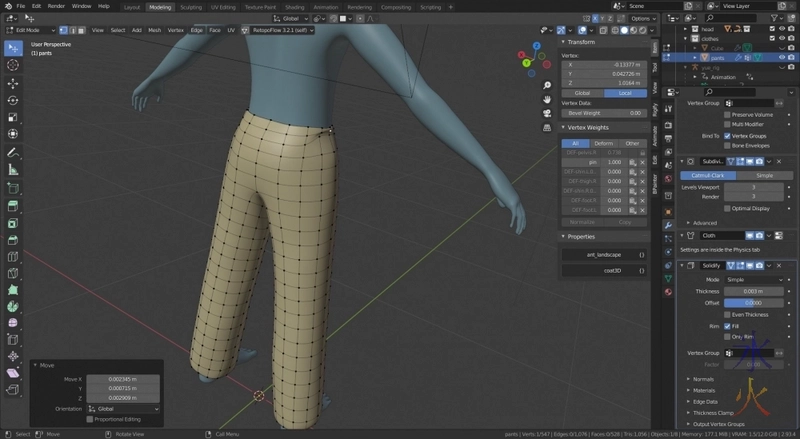
Task: Adjust the Solidify Offset slider
Action: click(x=754, y=303)
